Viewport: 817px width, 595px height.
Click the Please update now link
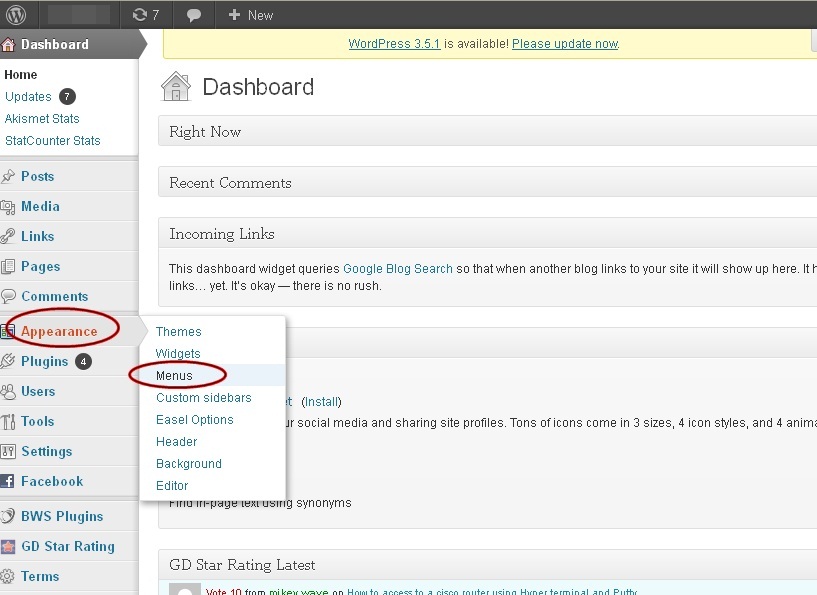click(565, 44)
